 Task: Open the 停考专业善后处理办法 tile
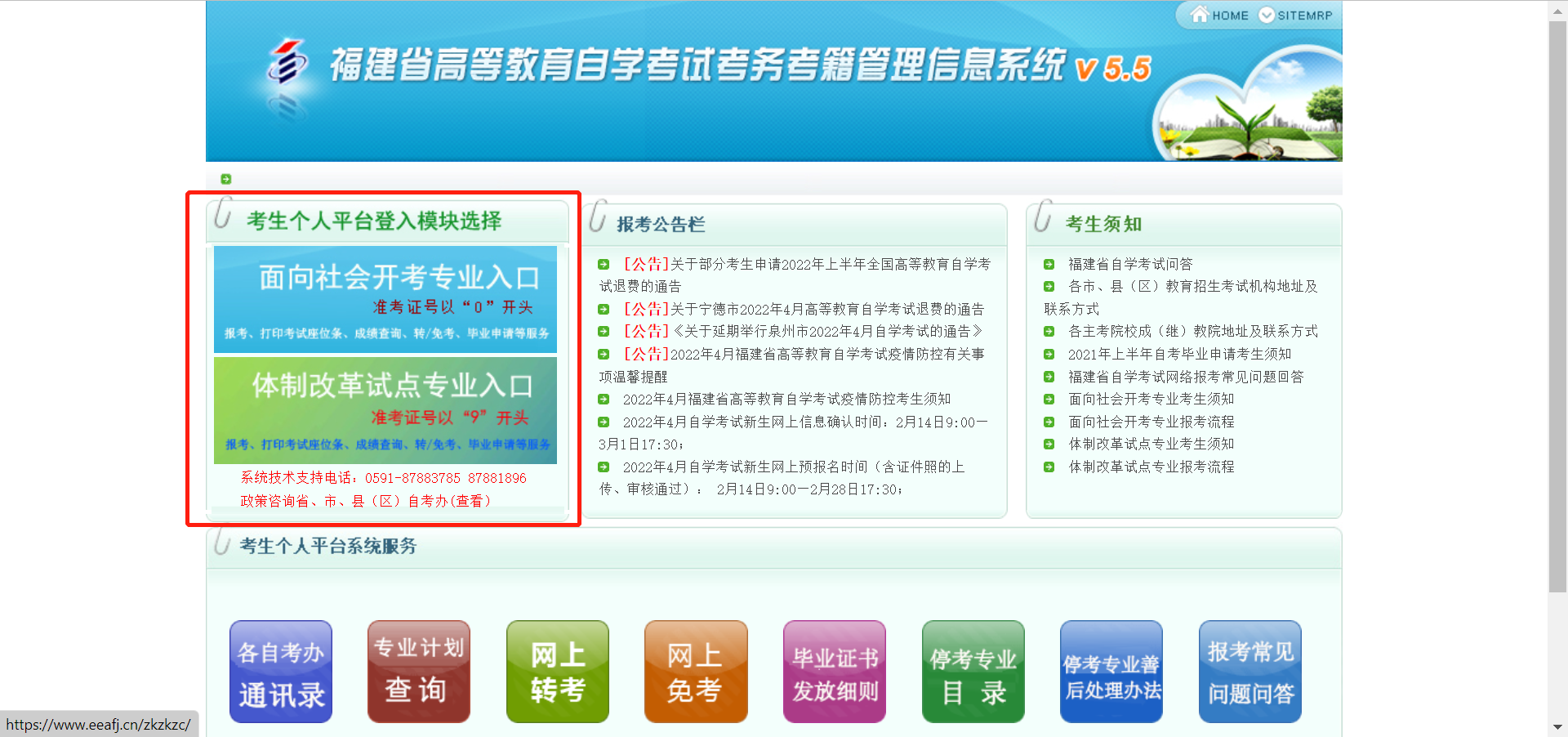coord(1111,672)
